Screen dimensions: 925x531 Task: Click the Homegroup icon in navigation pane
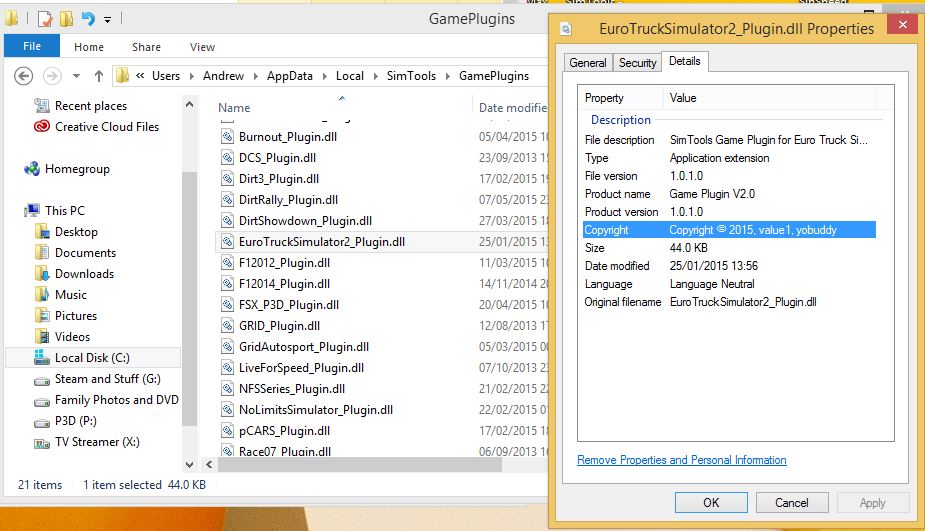[32, 169]
